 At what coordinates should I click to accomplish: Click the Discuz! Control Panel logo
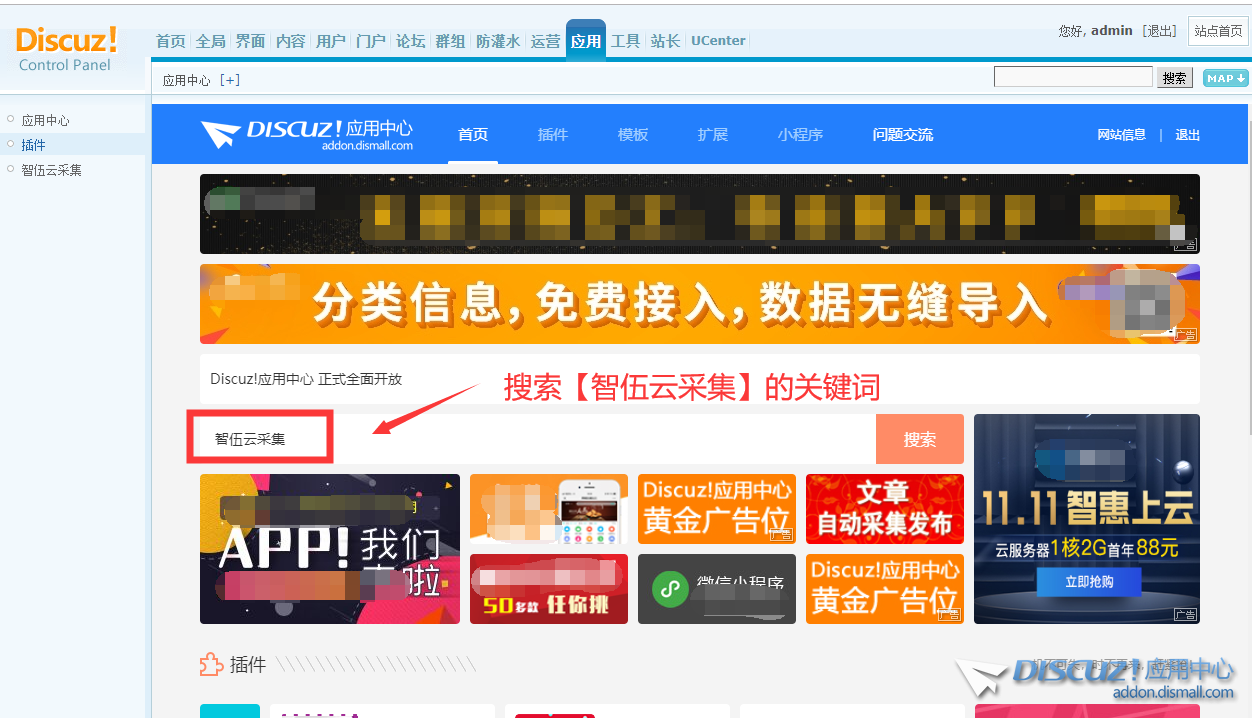coord(66,49)
